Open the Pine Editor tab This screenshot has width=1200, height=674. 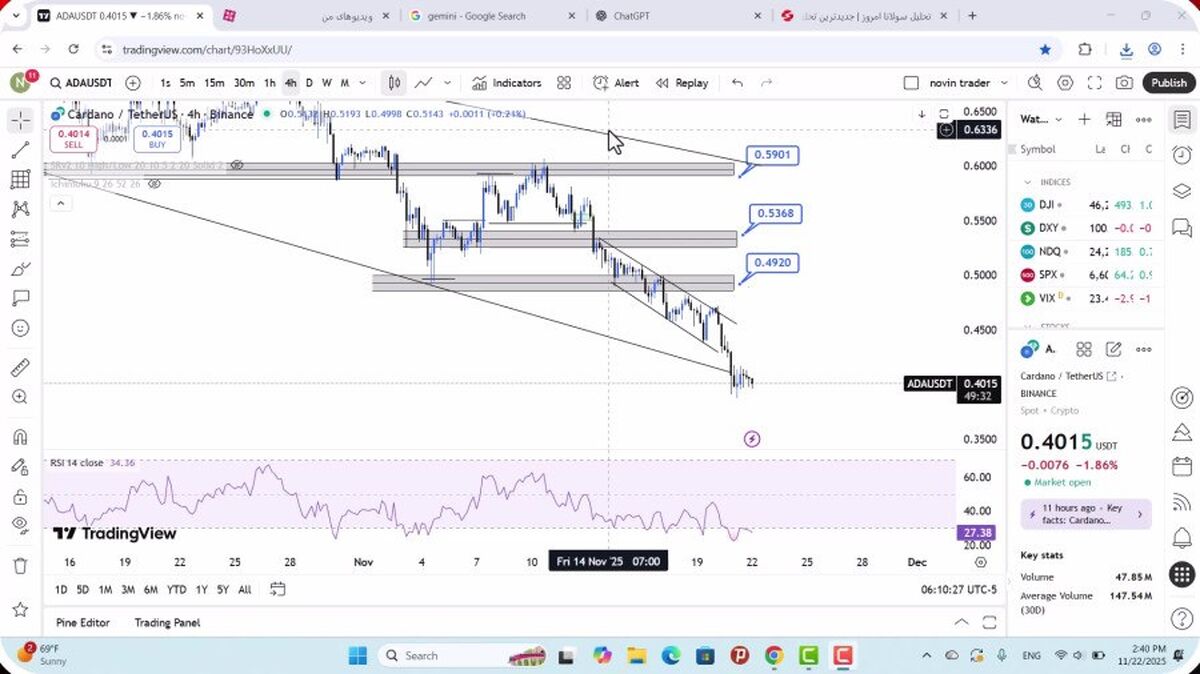[83, 622]
